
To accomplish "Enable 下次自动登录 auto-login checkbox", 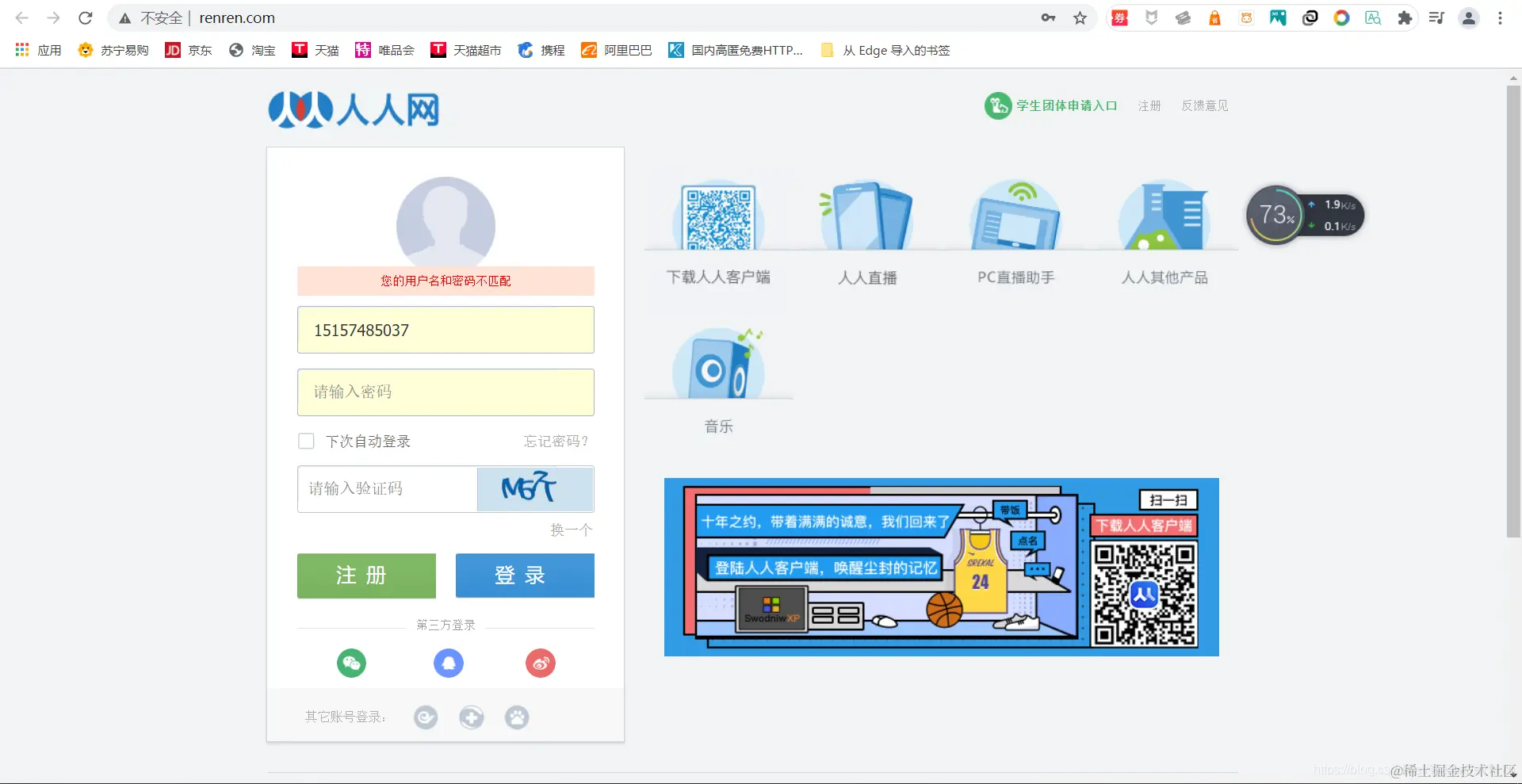I will point(306,441).
